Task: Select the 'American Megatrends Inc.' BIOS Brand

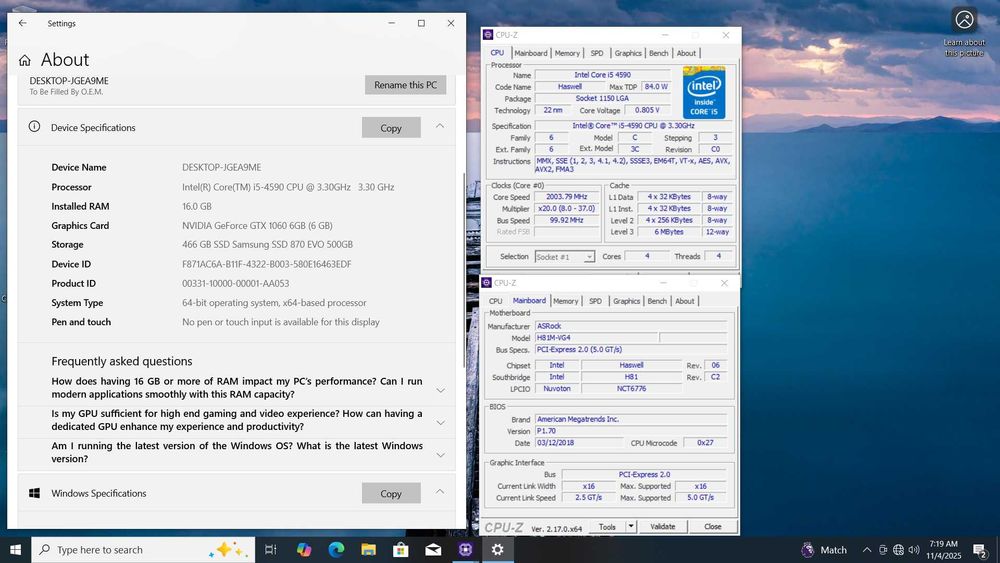Action: click(x=631, y=419)
